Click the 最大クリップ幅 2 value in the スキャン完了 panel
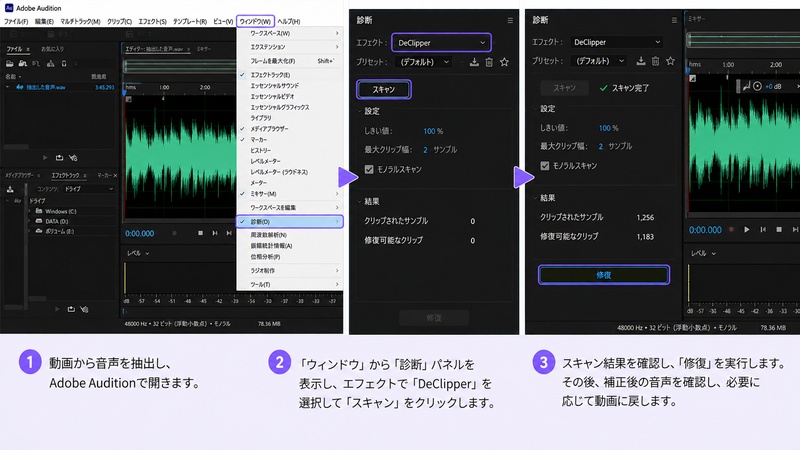Image resolution: width=800 pixels, height=450 pixels. point(601,146)
